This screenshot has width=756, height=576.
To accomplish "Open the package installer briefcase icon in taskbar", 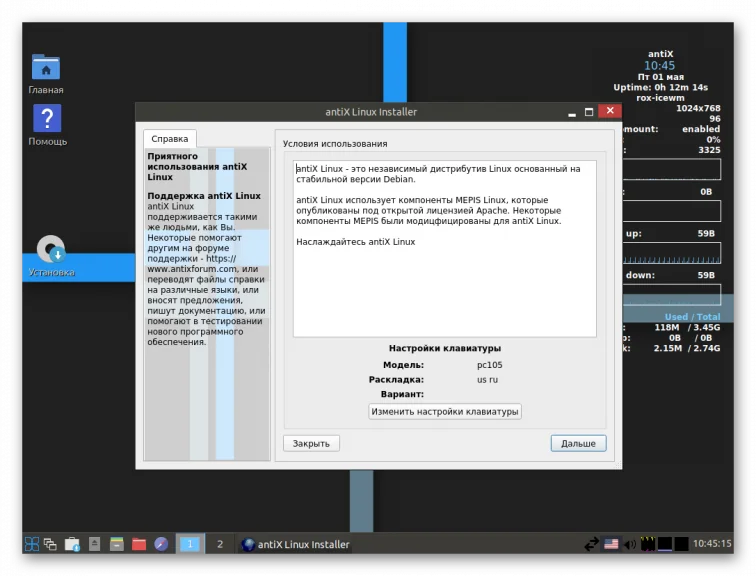I will (x=72, y=544).
